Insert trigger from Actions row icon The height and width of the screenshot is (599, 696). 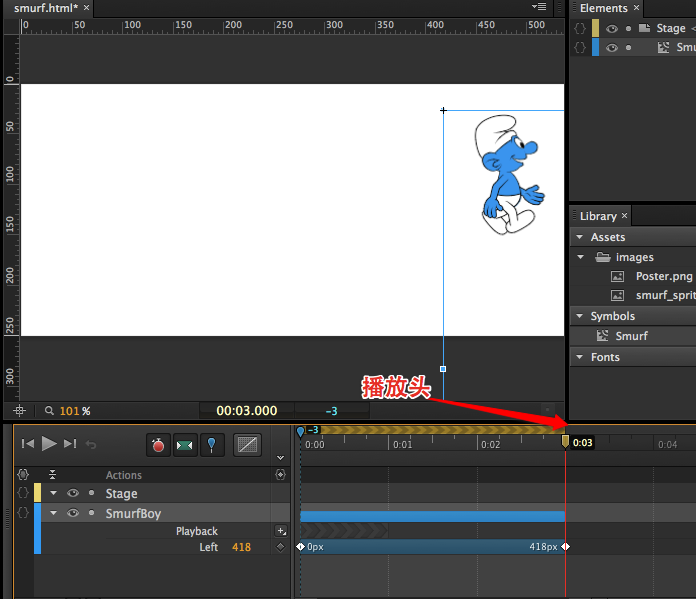coord(281,475)
